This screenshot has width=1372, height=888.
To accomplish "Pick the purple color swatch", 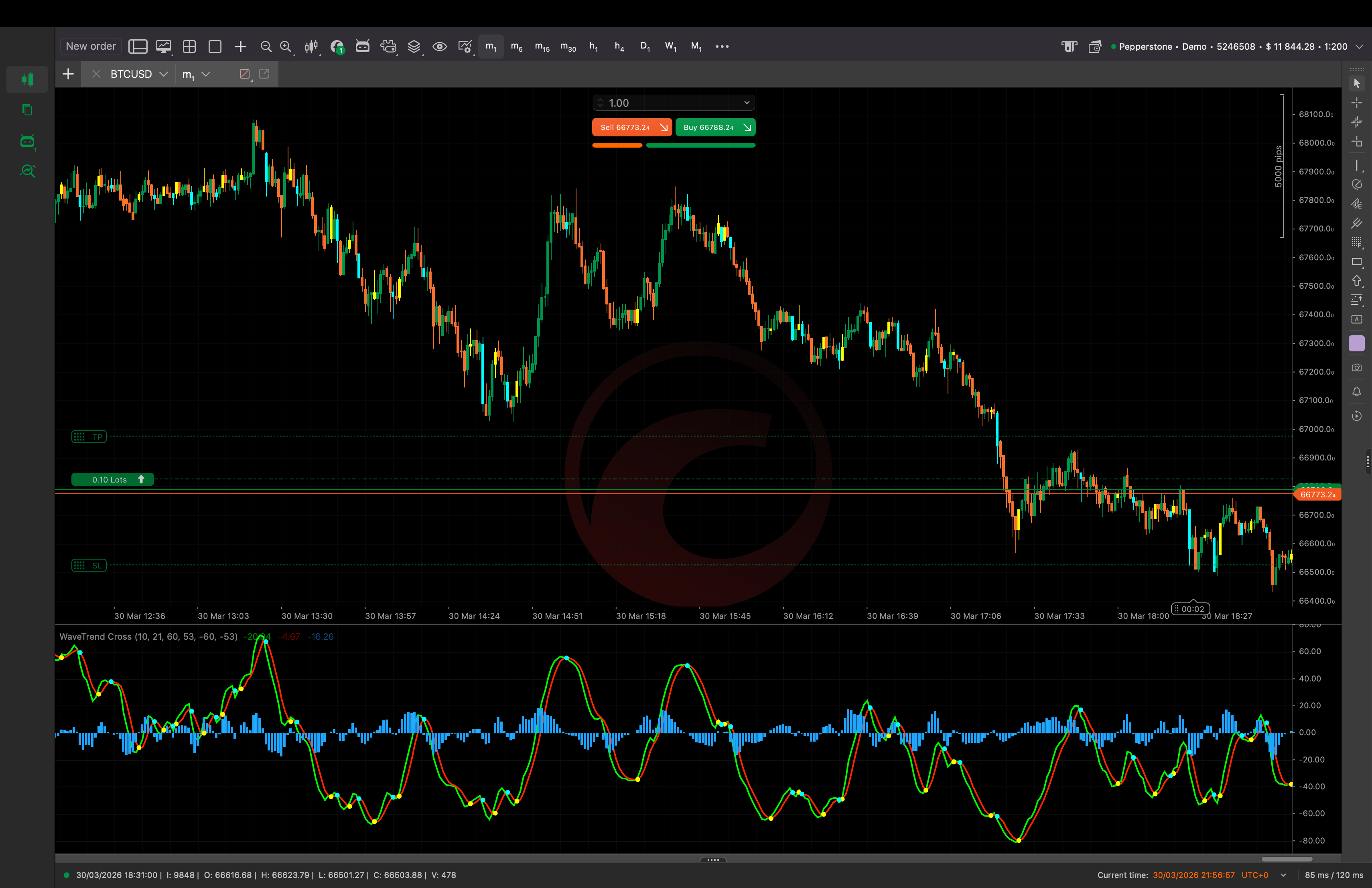I will [x=1356, y=343].
